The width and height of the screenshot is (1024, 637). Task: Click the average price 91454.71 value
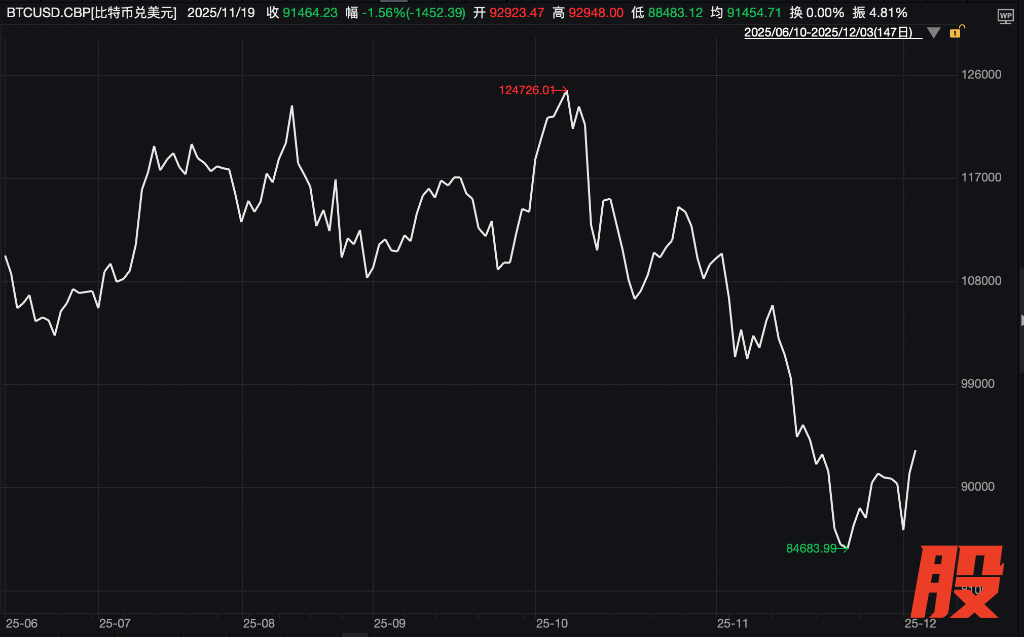click(754, 13)
